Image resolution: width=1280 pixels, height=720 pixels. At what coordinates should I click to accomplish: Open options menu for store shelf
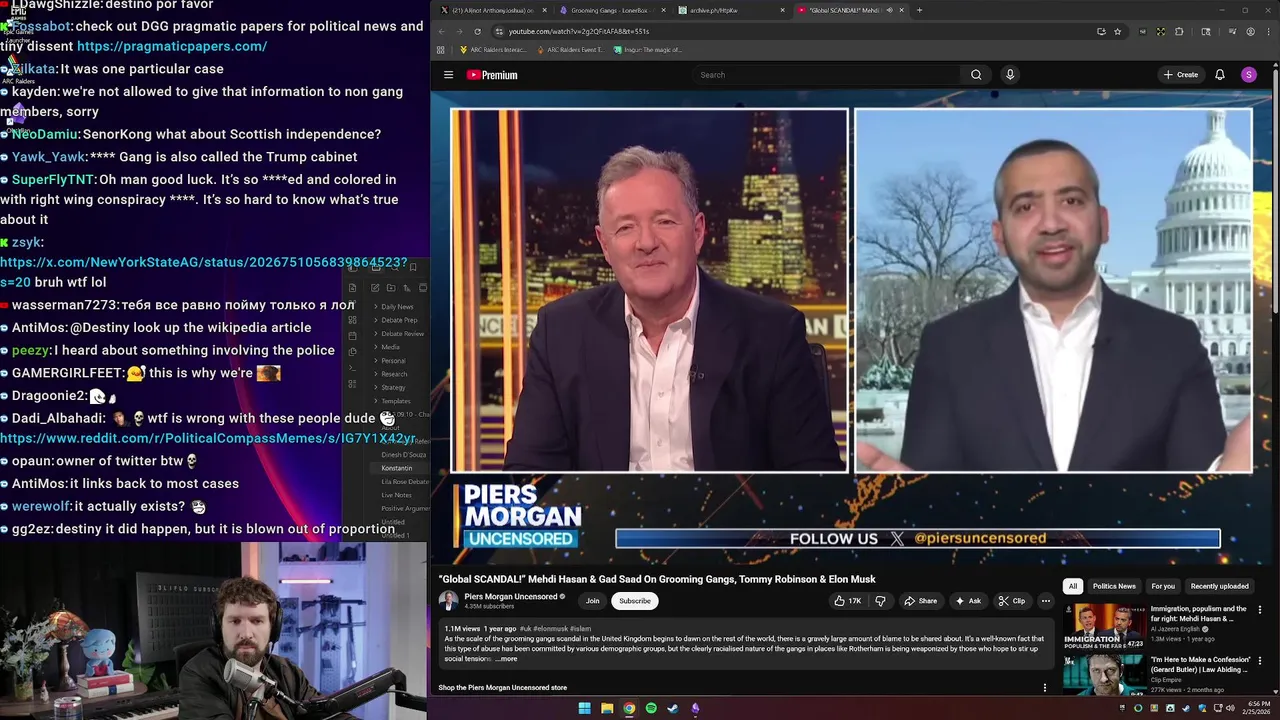click(1045, 688)
